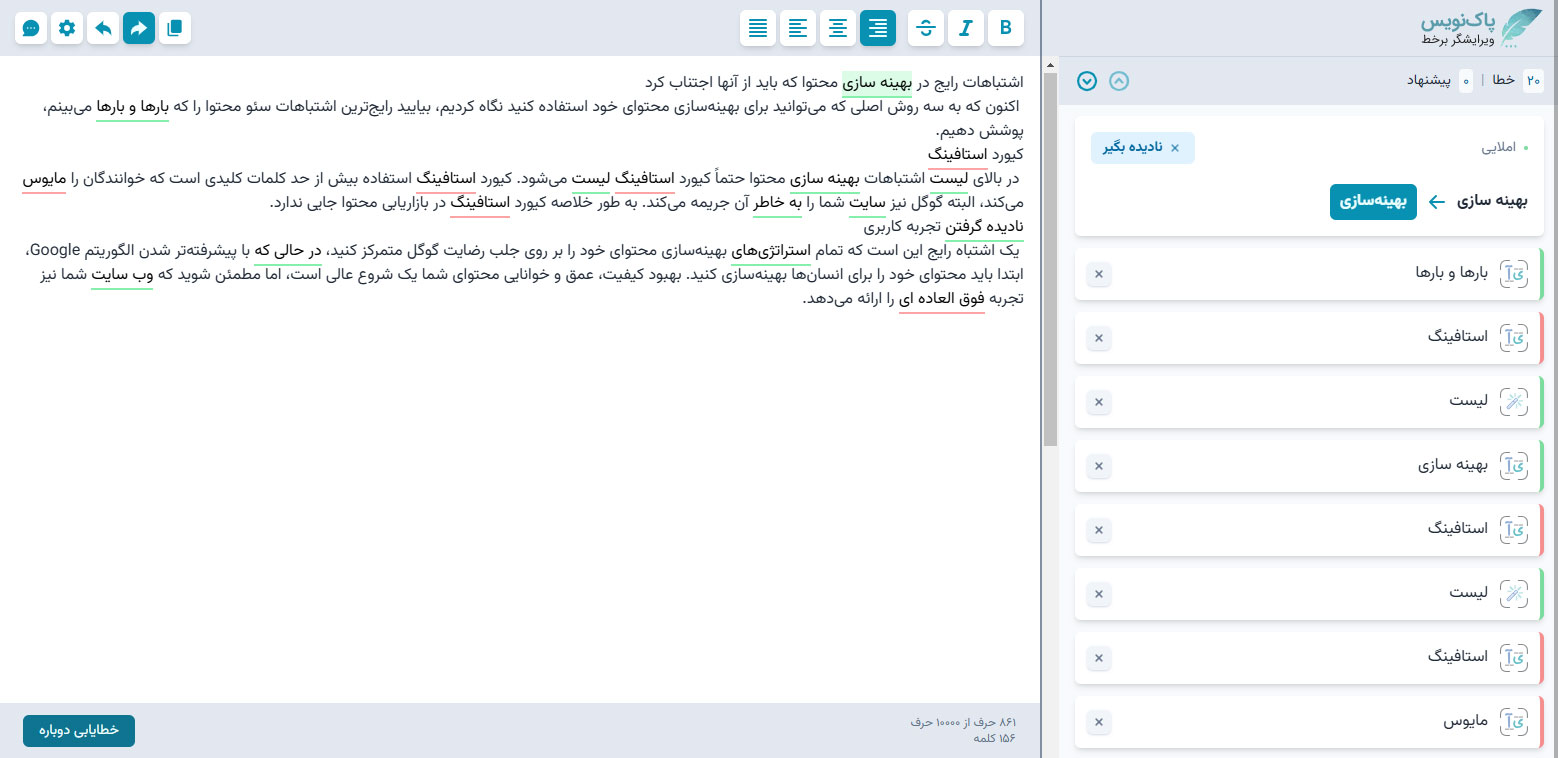Click underlined مایوس in the editor text
The width and height of the screenshot is (1558, 758).
tap(44, 179)
